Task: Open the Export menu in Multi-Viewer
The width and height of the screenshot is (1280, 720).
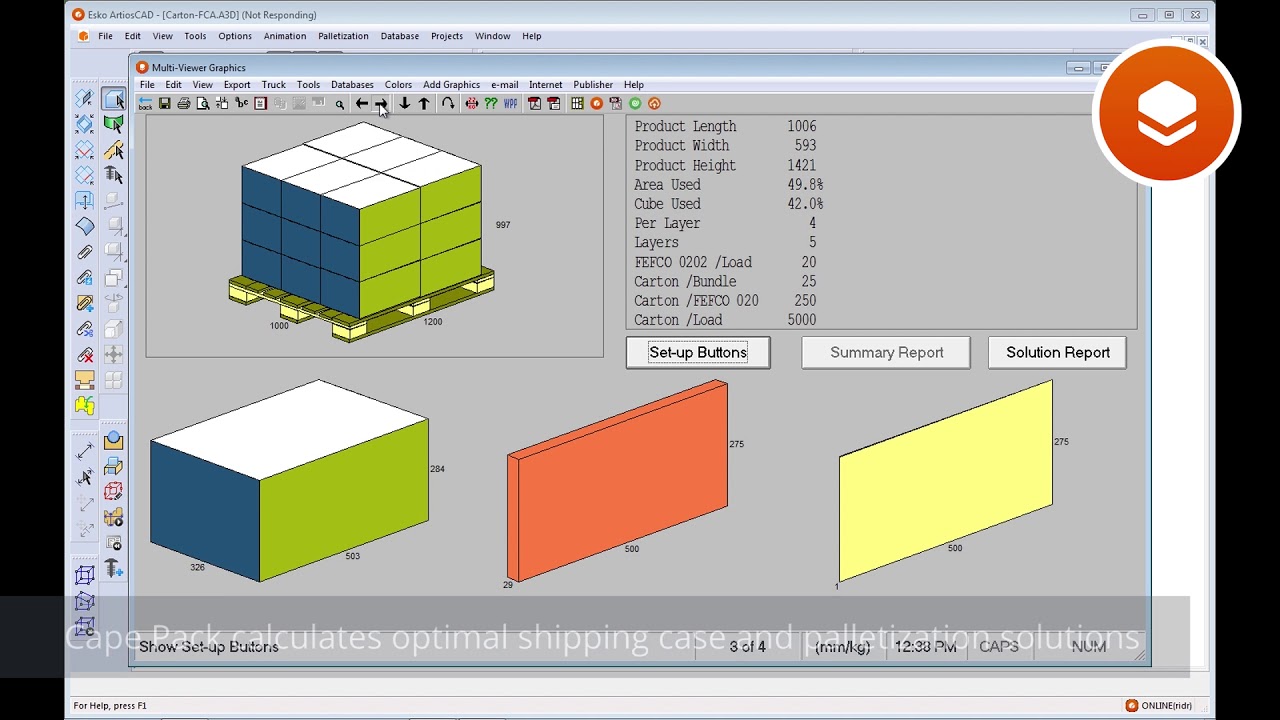Action: tap(237, 85)
